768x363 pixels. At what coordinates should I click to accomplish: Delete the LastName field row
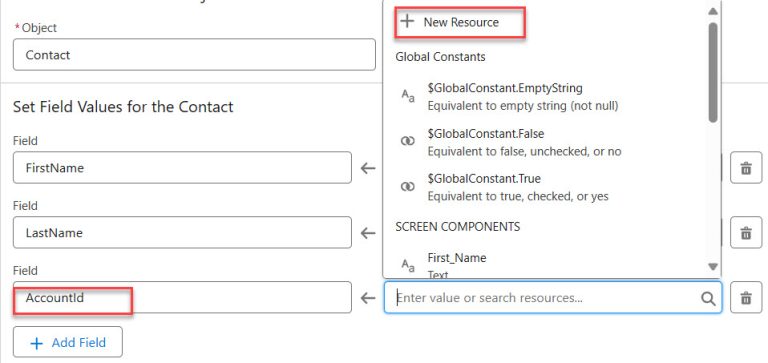tap(746, 233)
